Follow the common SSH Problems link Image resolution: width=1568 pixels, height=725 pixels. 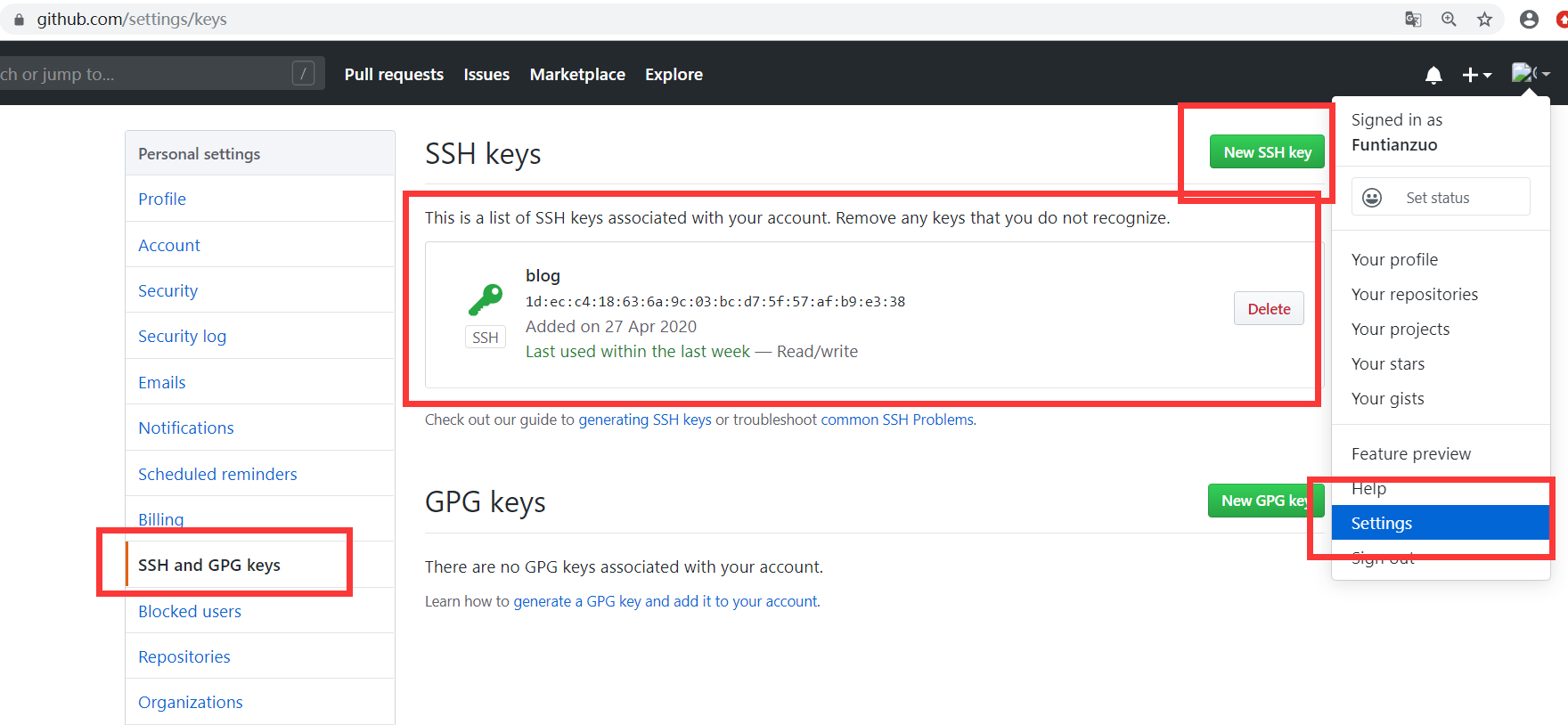coord(897,420)
